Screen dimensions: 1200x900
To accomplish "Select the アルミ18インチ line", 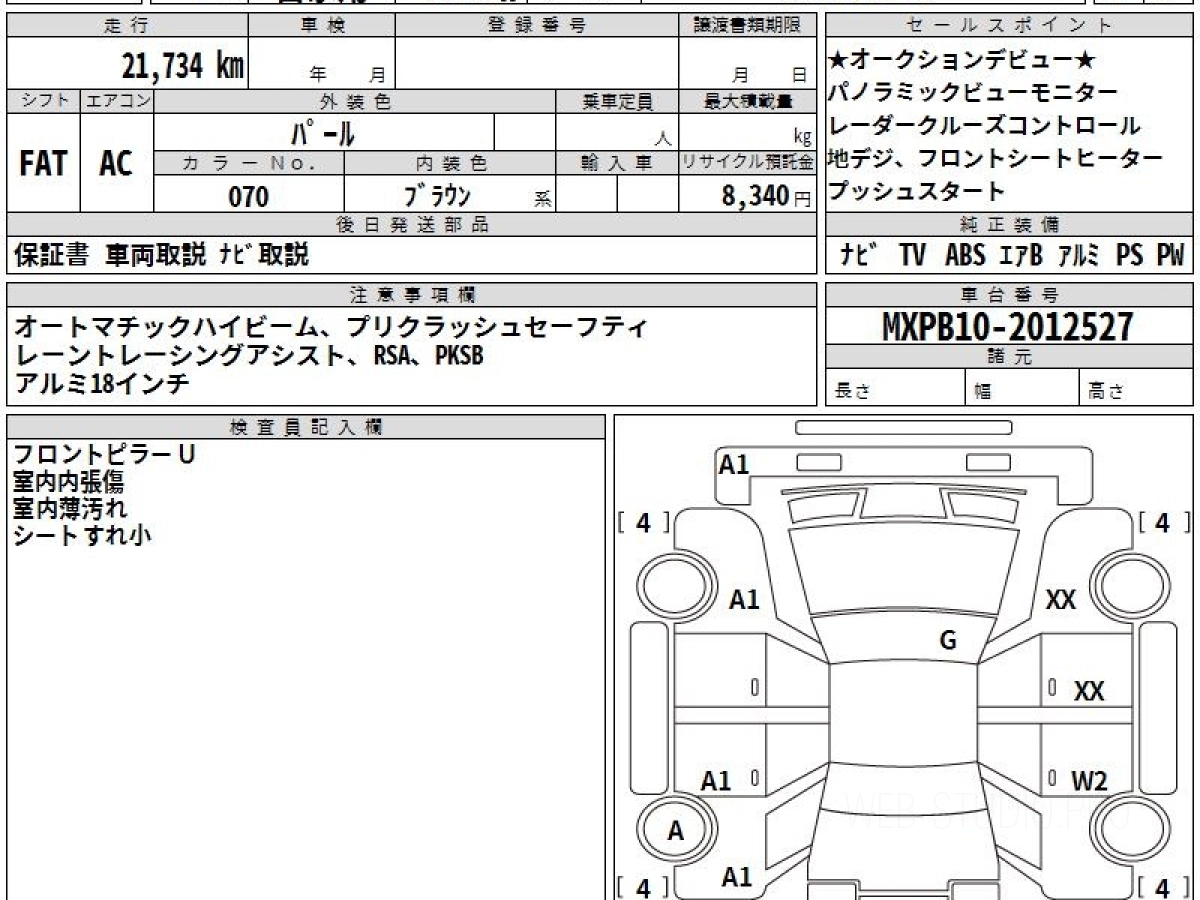I will click(x=102, y=382).
